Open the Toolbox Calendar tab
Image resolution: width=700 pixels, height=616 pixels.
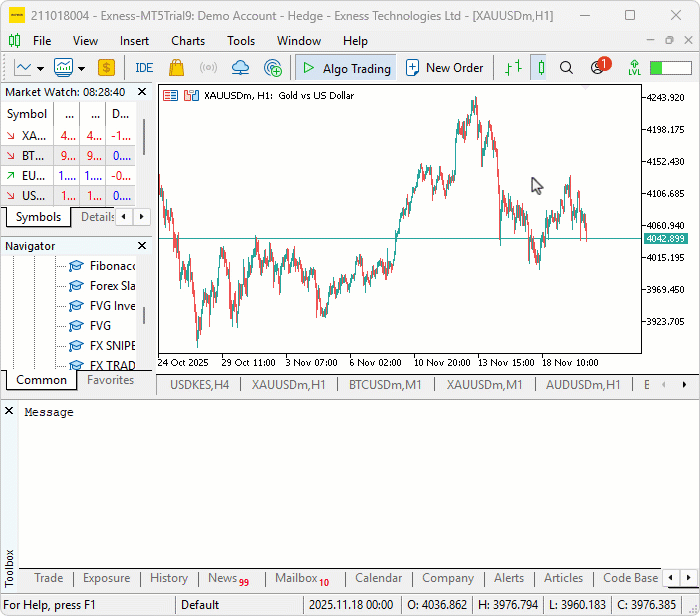coord(379,578)
